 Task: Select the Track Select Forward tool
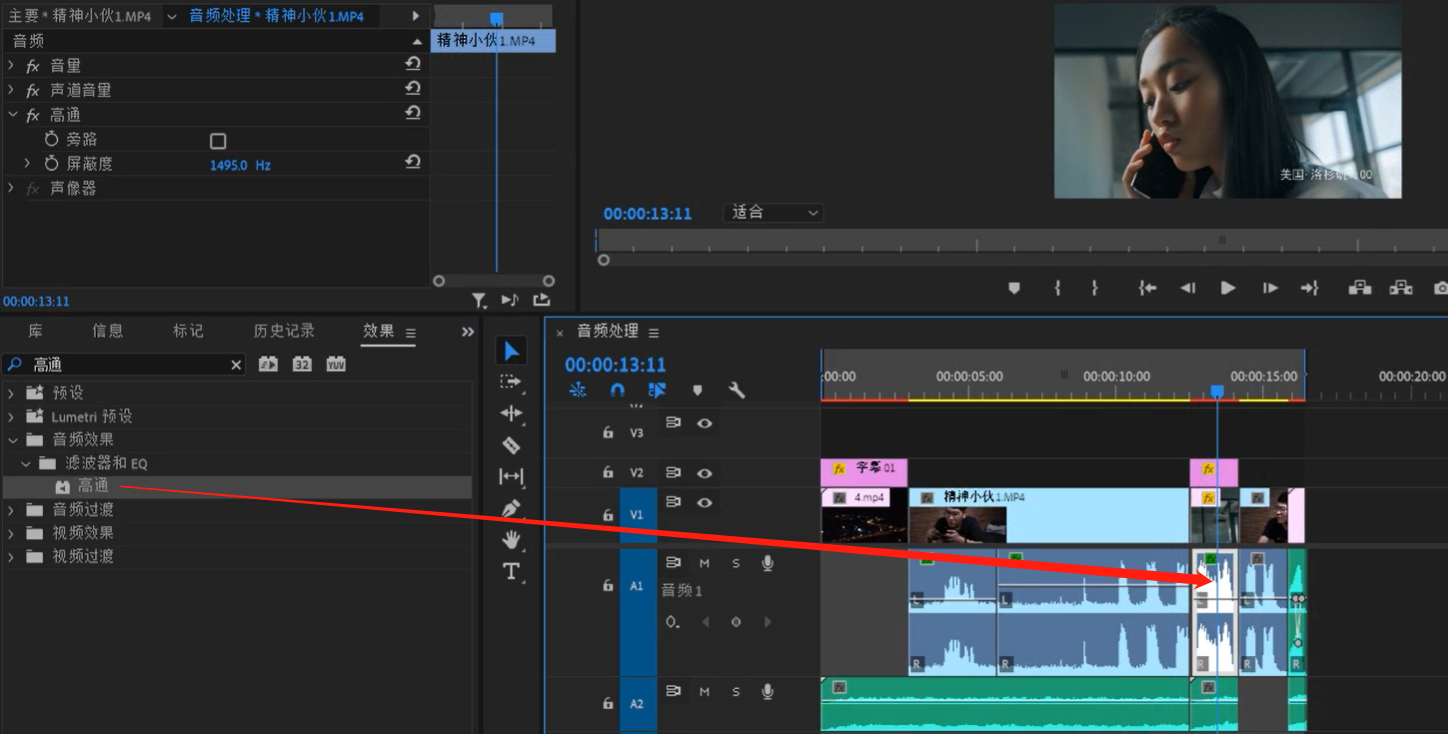coord(511,382)
